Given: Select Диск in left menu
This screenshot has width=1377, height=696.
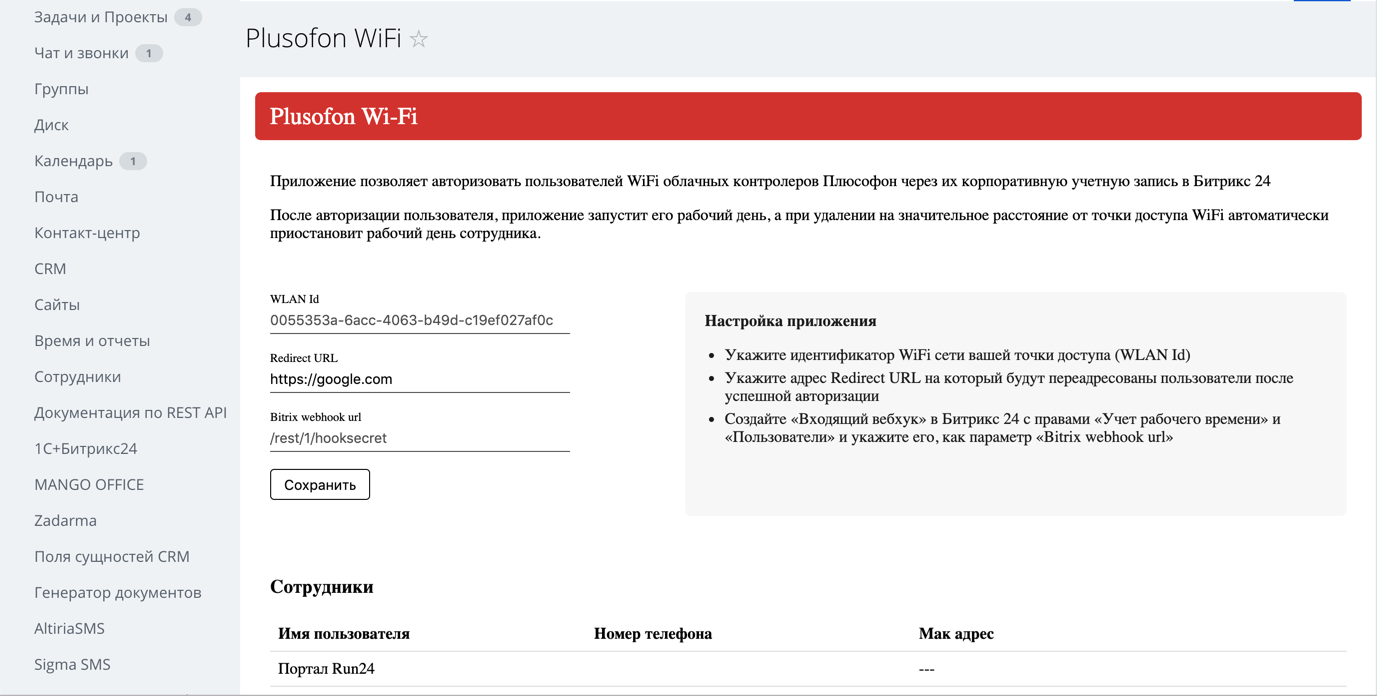Looking at the screenshot, I should pos(51,125).
